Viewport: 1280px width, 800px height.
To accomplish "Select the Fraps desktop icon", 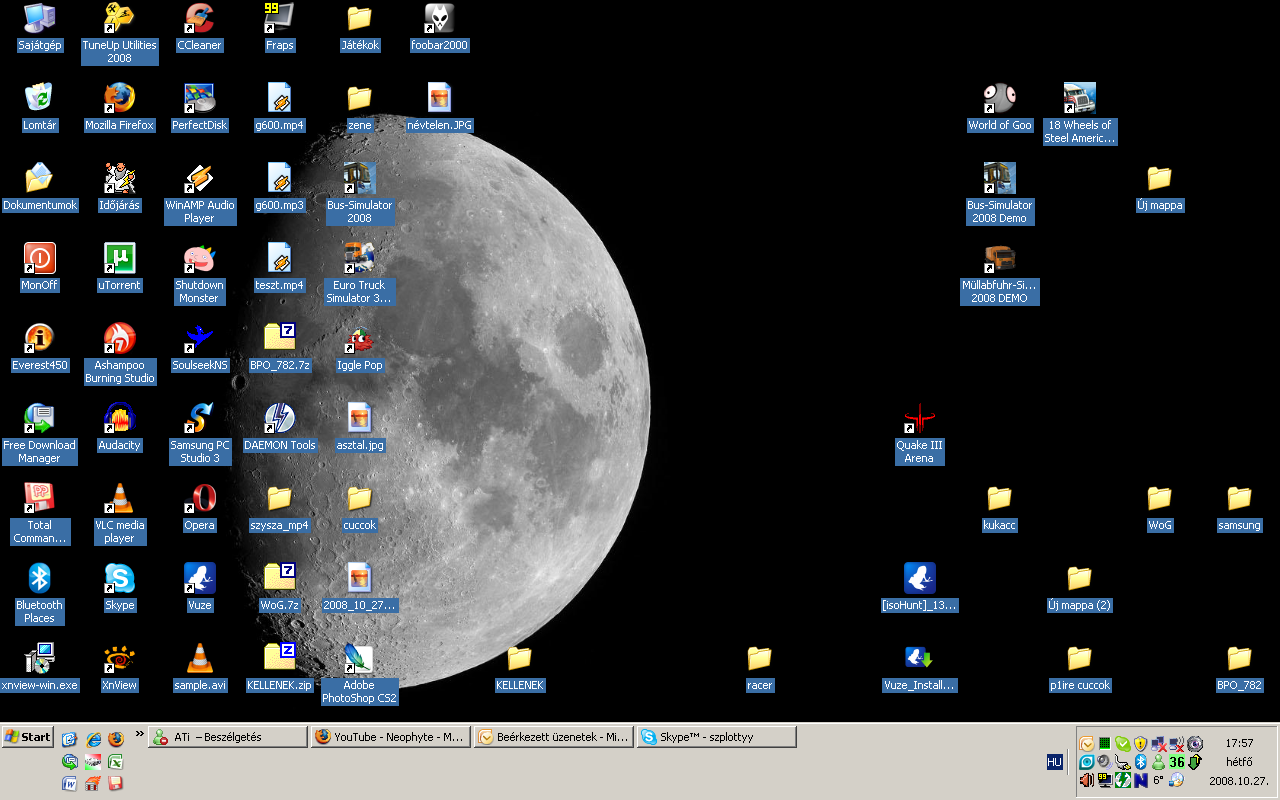I will pos(279,28).
